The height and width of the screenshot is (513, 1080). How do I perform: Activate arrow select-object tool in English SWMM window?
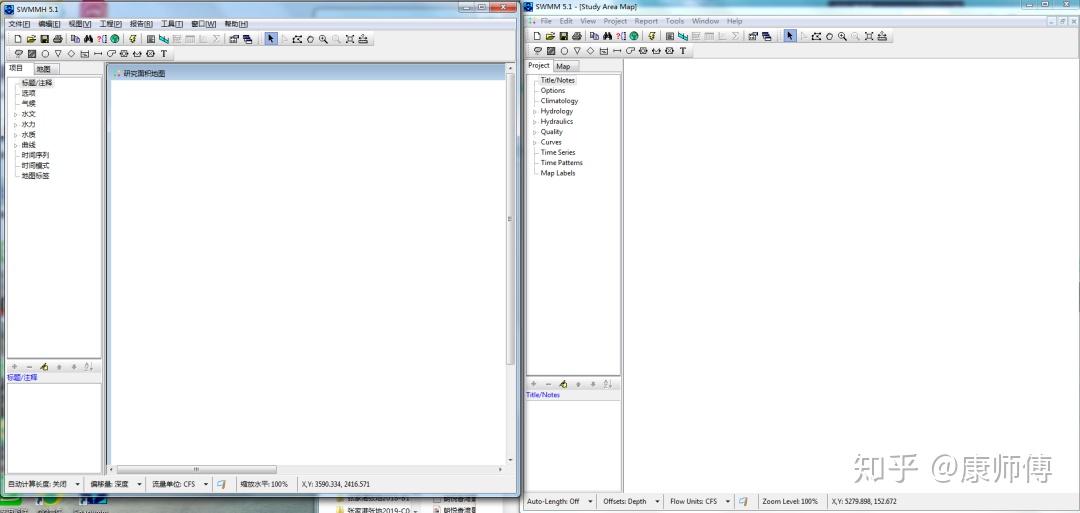tap(790, 36)
